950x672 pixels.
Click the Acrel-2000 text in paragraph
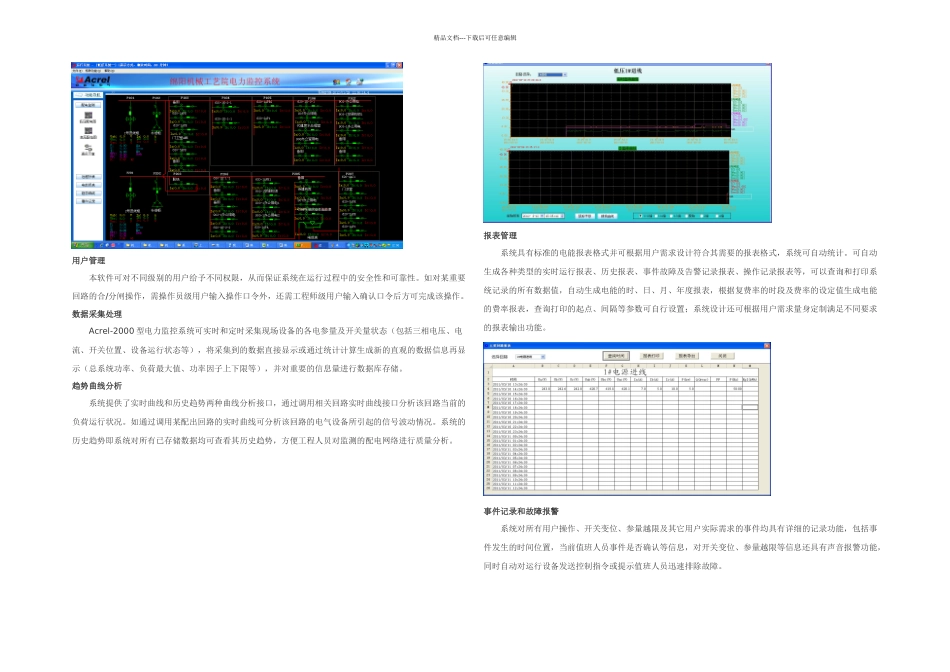[x=111, y=331]
